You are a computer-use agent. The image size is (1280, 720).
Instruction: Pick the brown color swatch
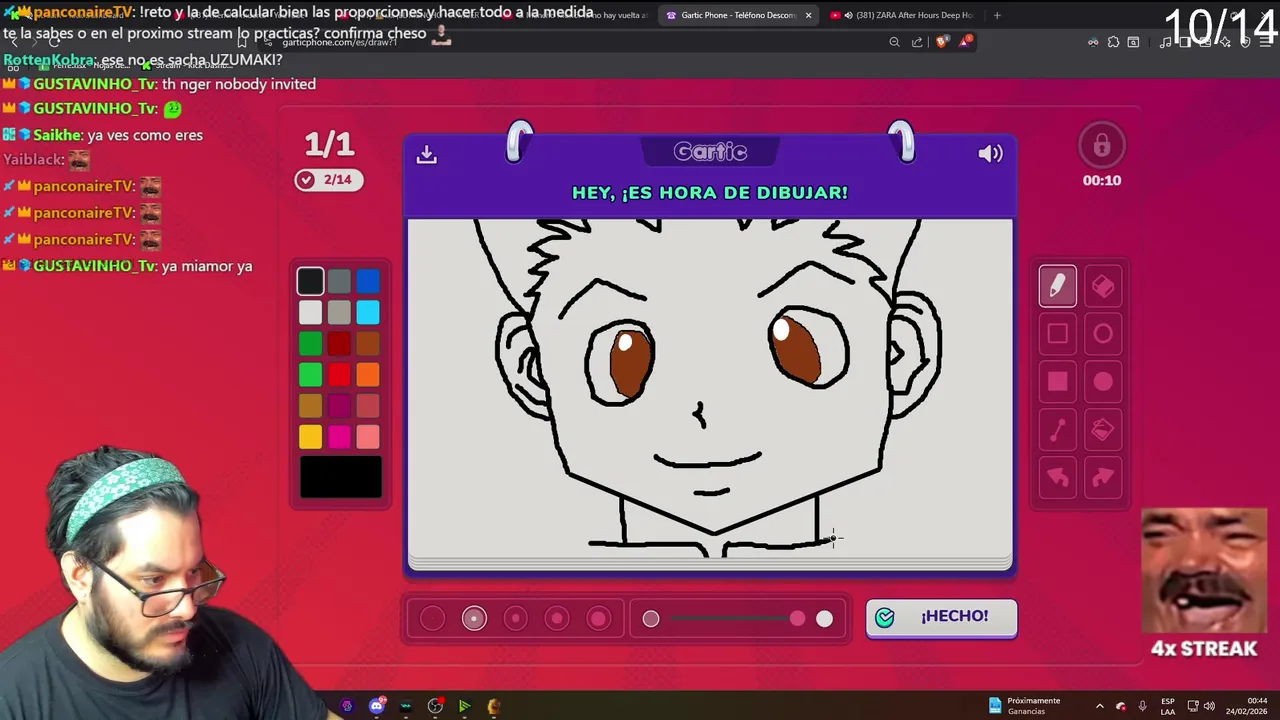(368, 344)
